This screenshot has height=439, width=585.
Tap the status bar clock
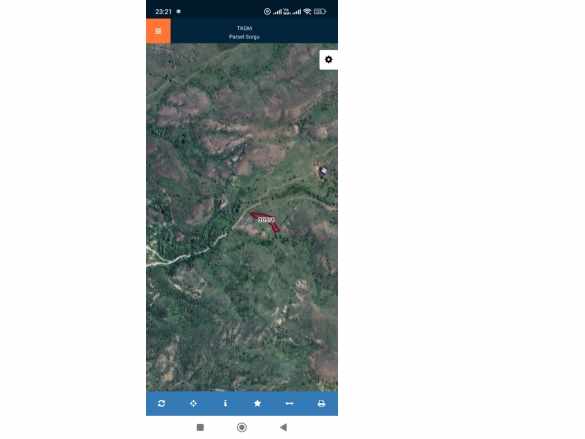[163, 12]
